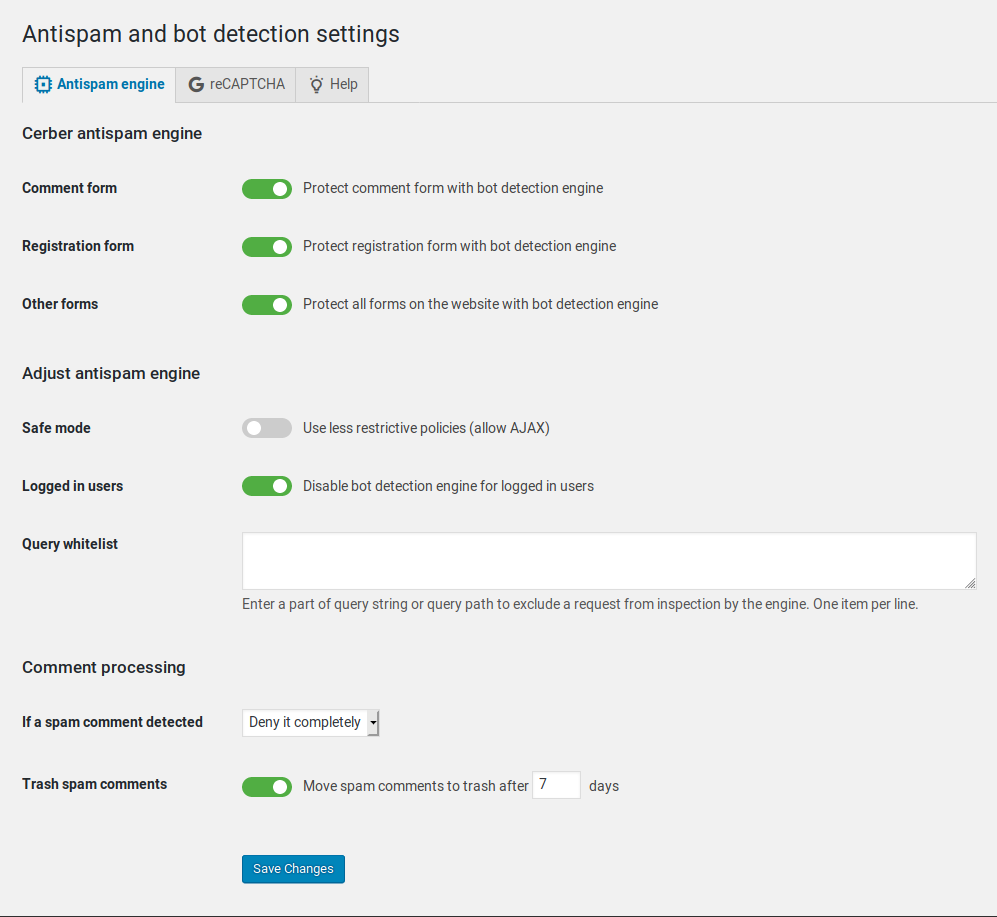Click the Protect comment form label text
This screenshot has width=997, height=917.
[x=453, y=188]
